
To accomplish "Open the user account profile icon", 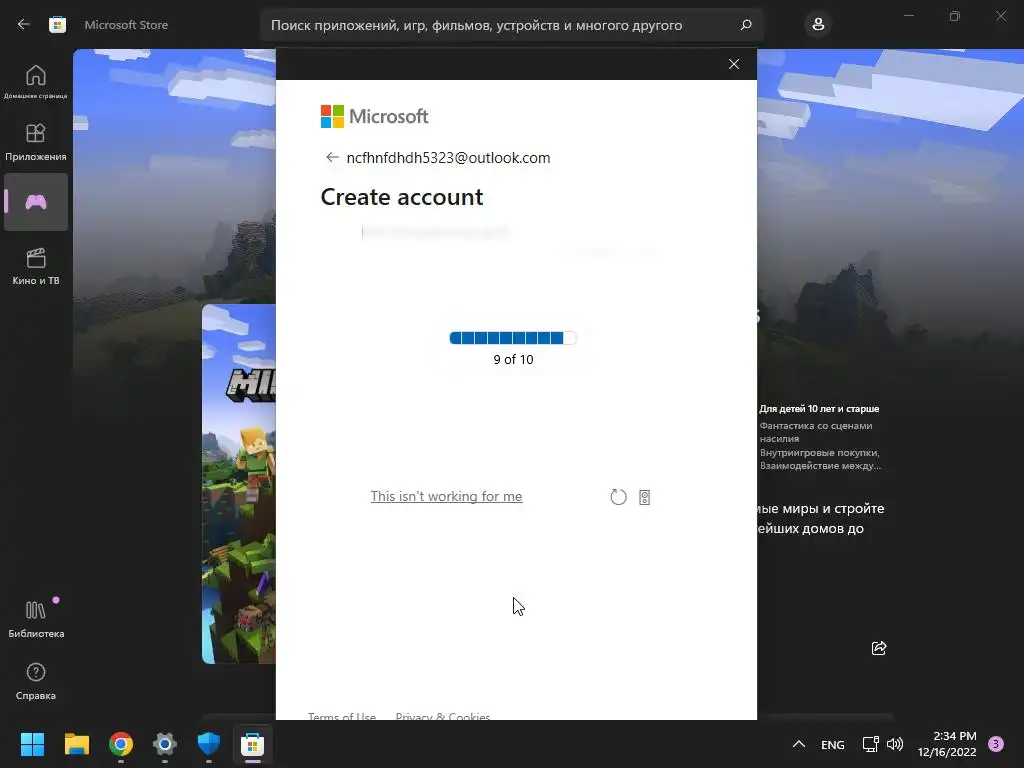I will tap(818, 25).
